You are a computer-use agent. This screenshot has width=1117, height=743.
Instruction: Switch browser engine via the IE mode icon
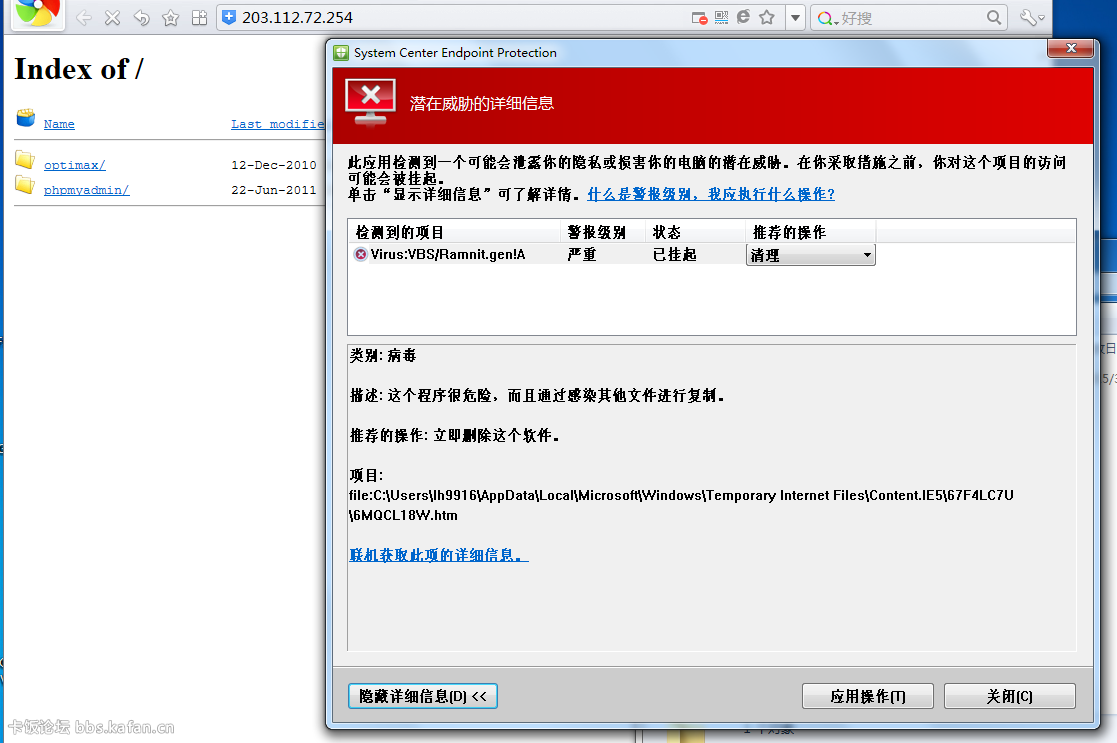click(743, 17)
